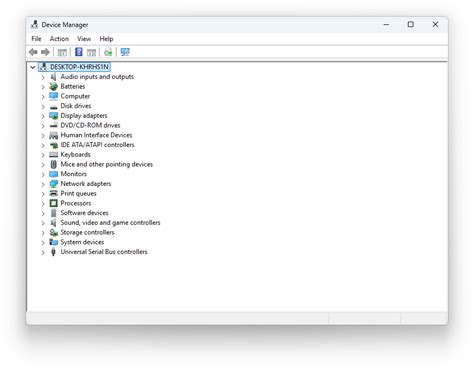Click the Processors chip icon
474x368 pixels.
click(x=53, y=203)
